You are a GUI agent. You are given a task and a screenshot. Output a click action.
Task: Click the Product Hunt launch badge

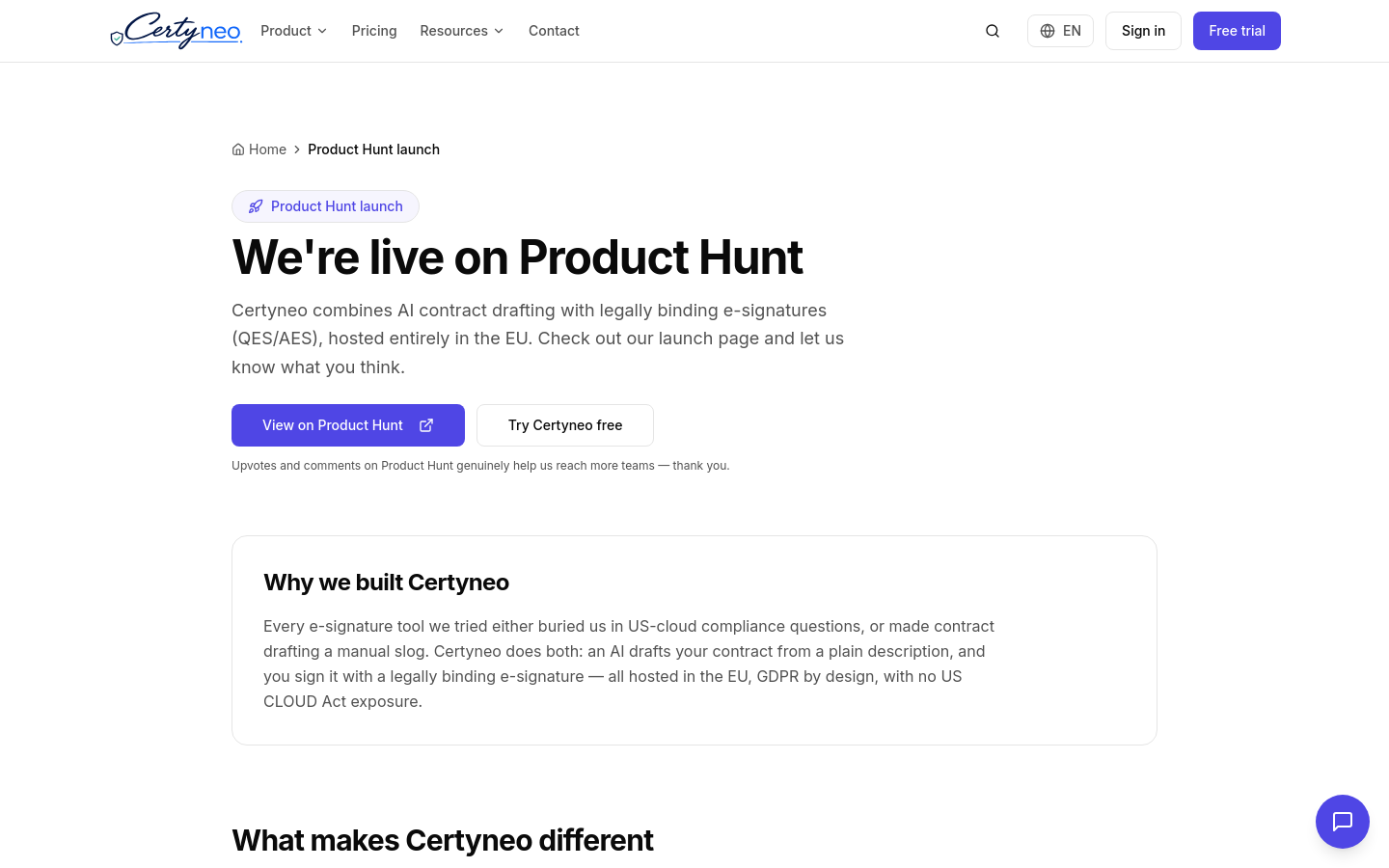click(x=325, y=206)
